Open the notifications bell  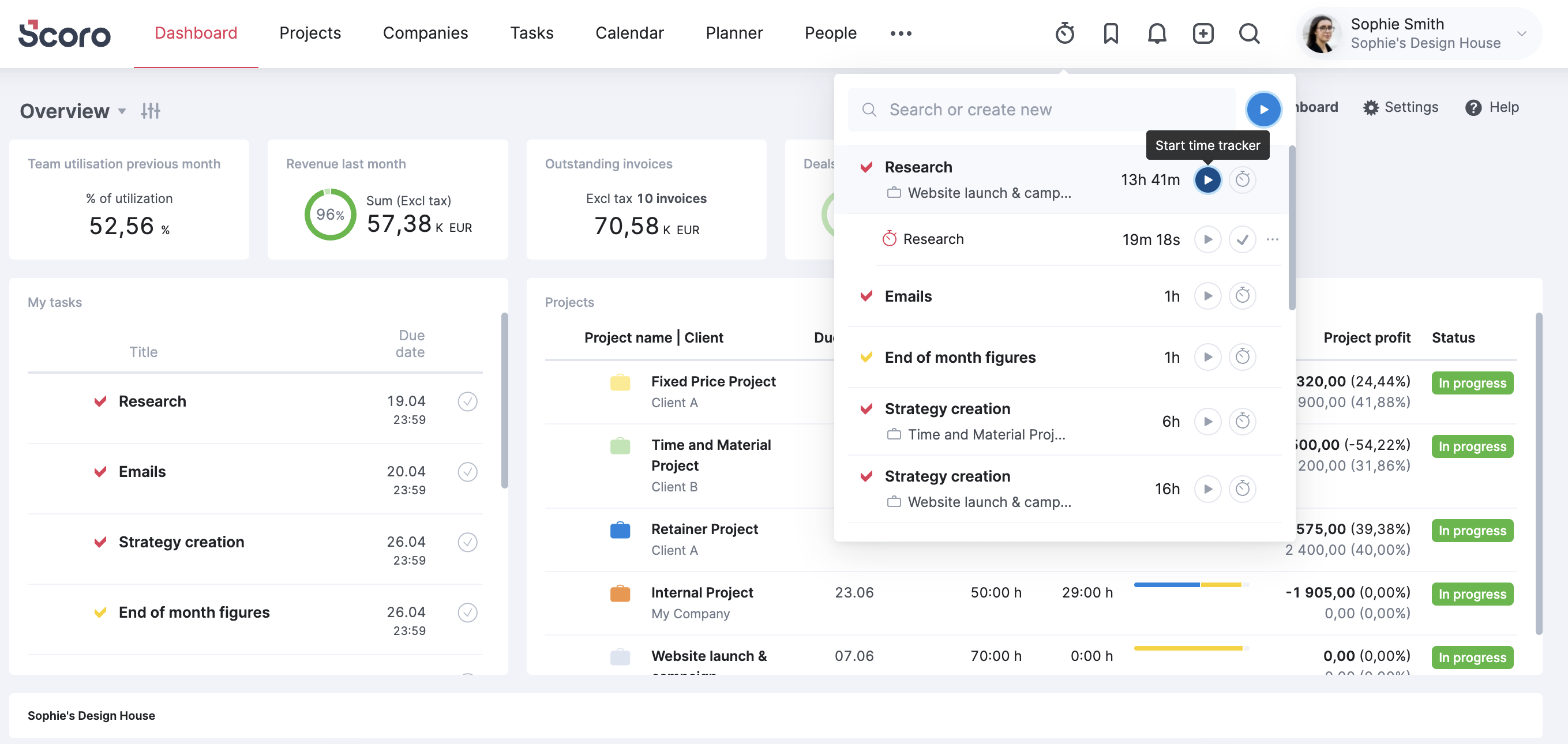pyautogui.click(x=1157, y=33)
